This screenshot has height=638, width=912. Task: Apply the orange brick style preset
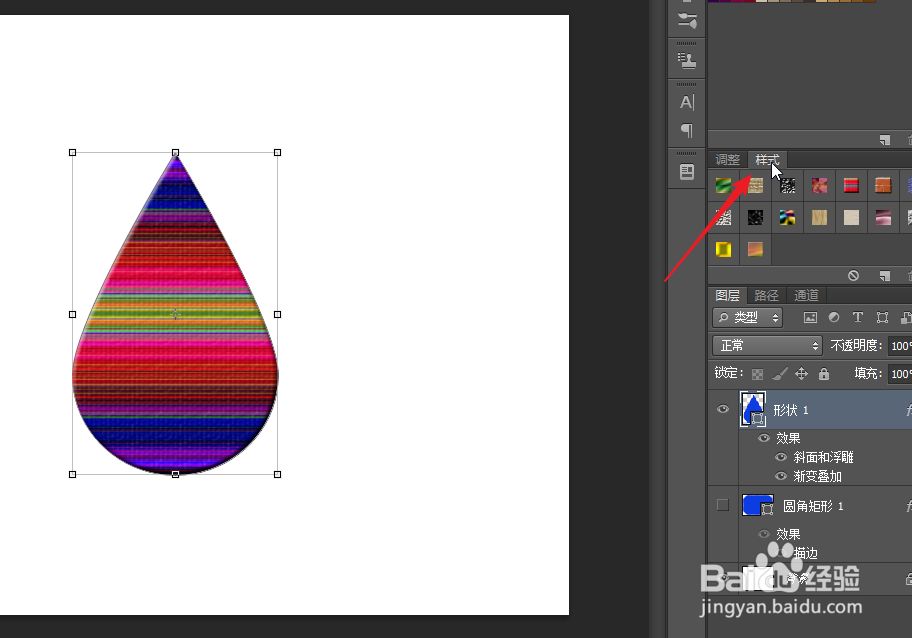coord(884,186)
